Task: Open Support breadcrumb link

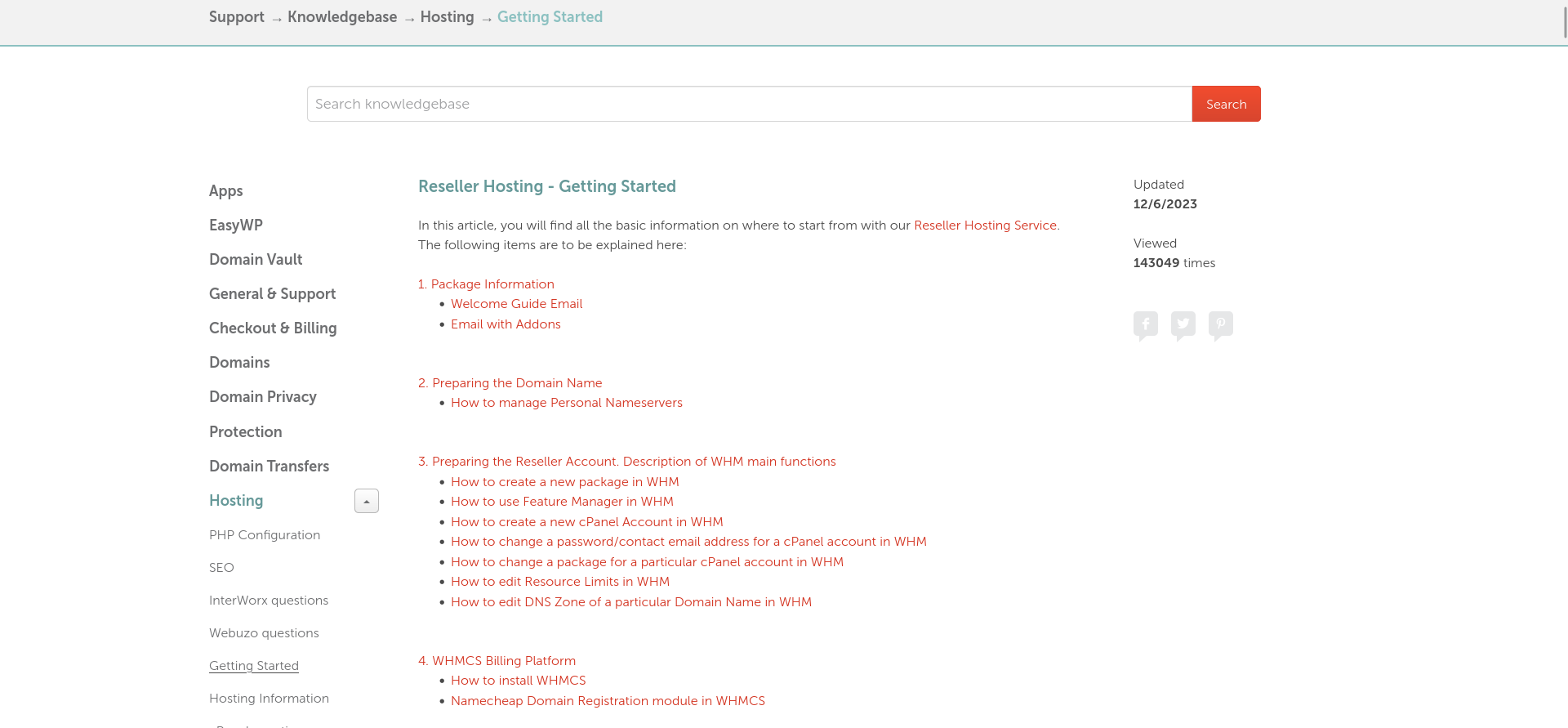Action: tap(237, 17)
